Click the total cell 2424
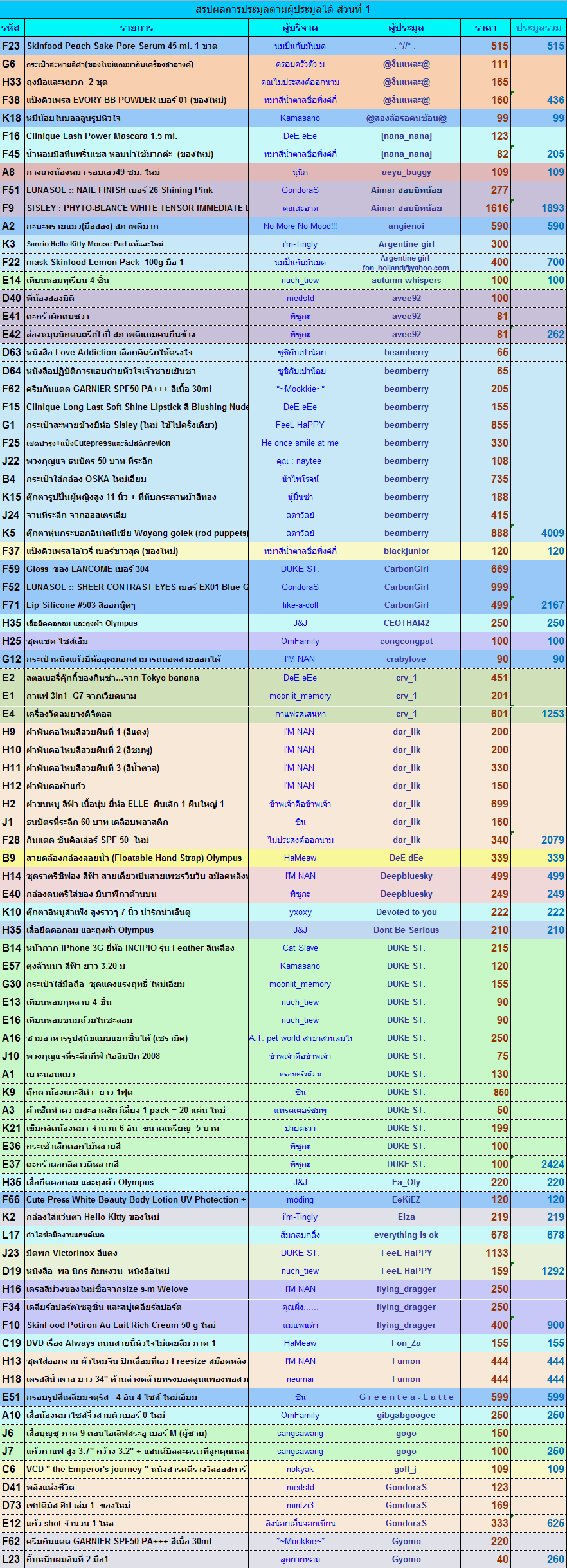 tap(539, 1164)
